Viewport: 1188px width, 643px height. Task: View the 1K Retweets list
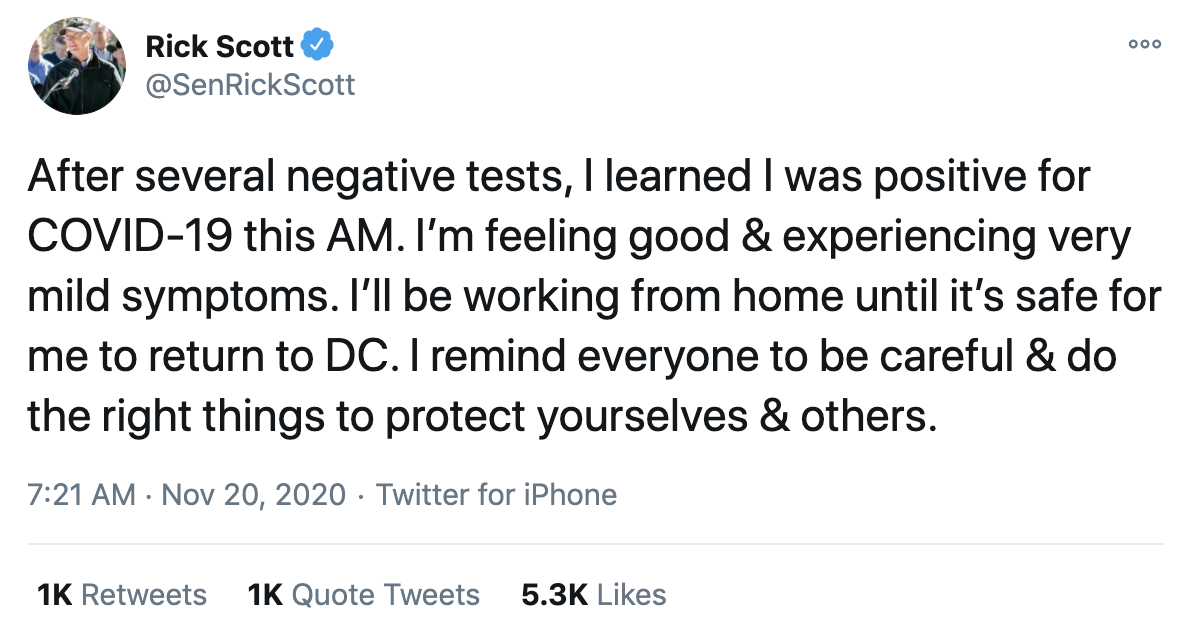point(122,595)
